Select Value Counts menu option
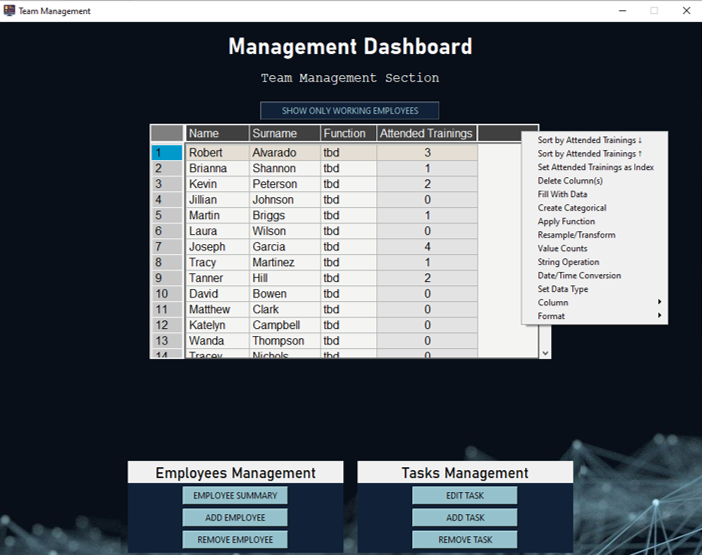The width and height of the screenshot is (702, 555). [x=564, y=249]
